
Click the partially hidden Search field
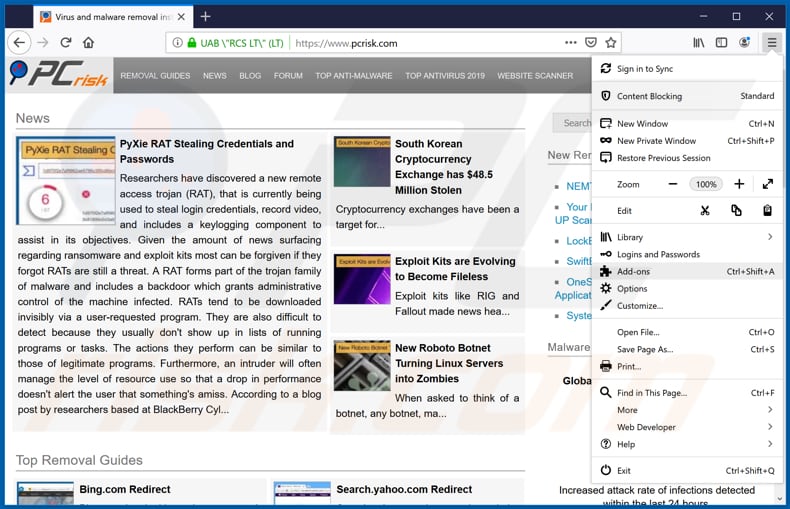pyautogui.click(x=572, y=123)
